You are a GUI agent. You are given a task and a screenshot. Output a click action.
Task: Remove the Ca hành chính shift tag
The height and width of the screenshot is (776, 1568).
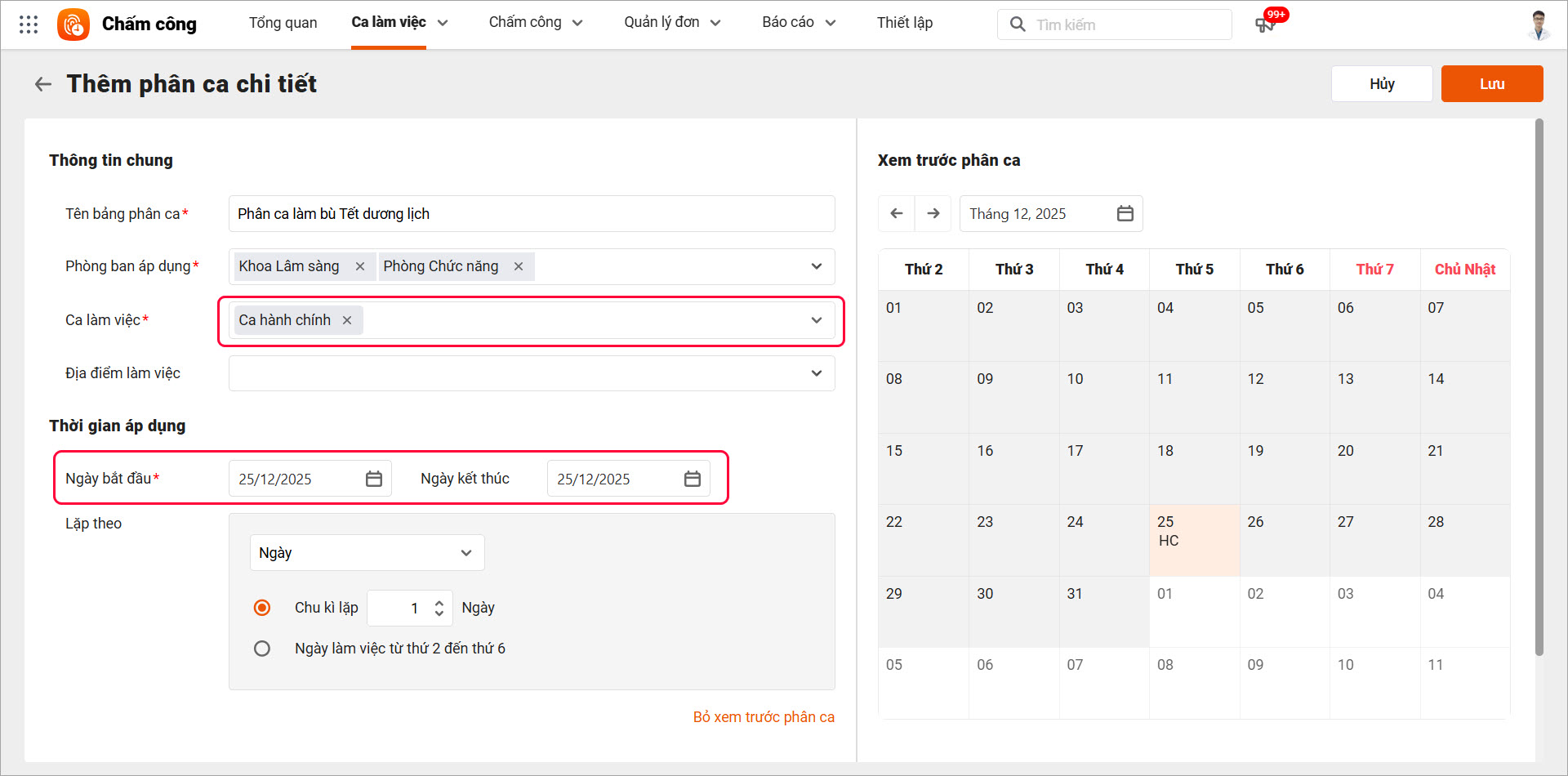click(x=347, y=320)
